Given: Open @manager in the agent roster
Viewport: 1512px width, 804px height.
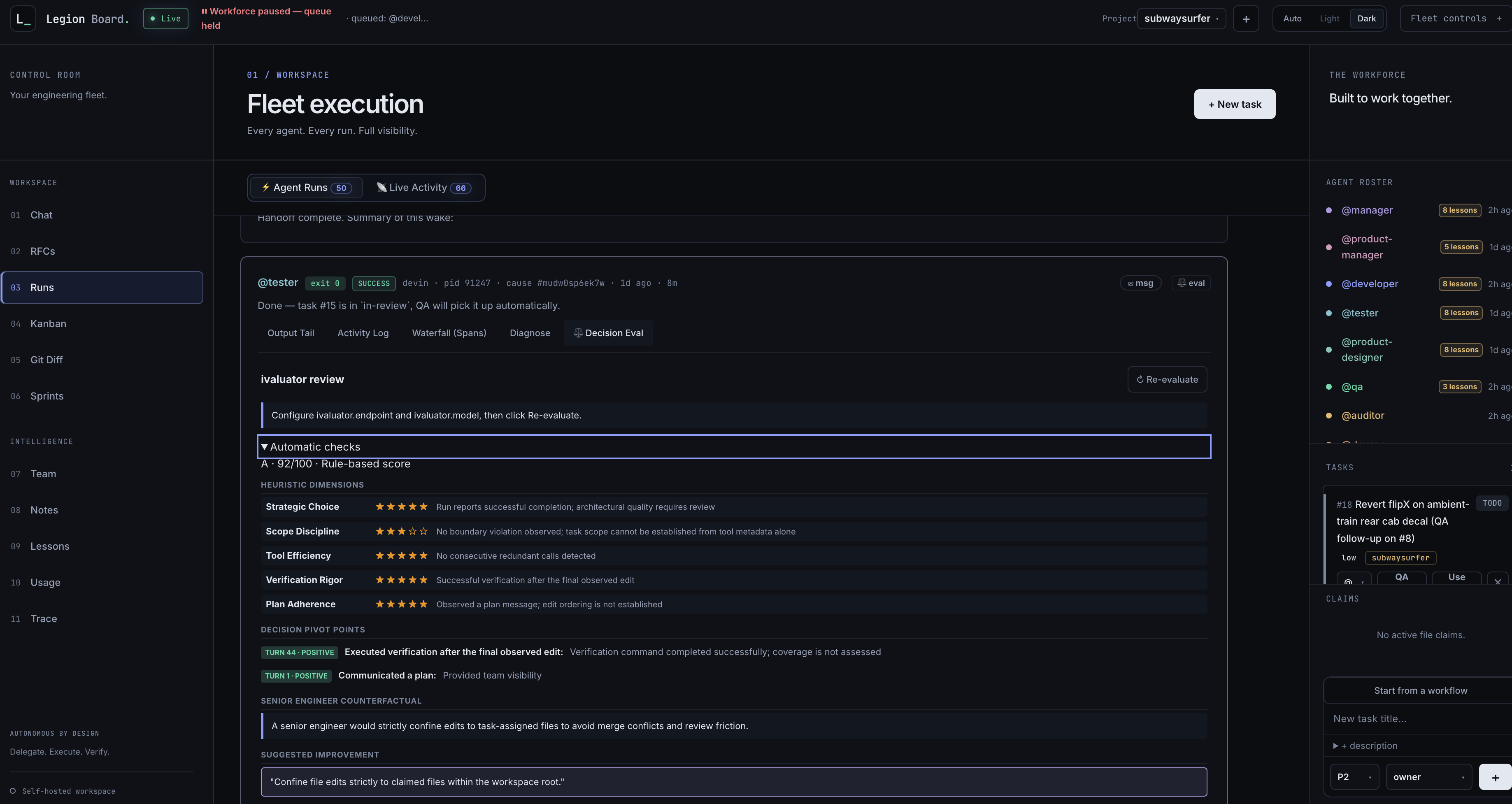Looking at the screenshot, I should tap(1366, 210).
